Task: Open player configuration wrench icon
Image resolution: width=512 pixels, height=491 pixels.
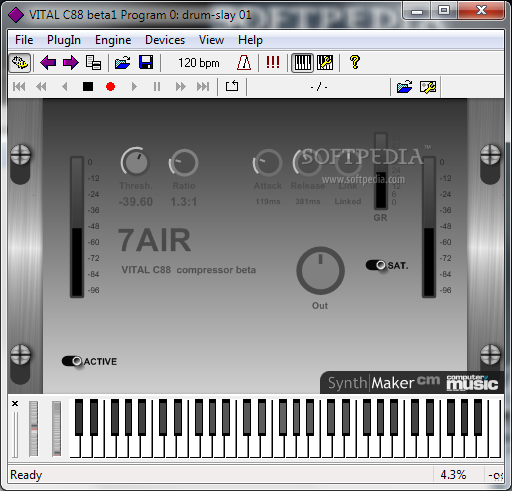Action: 428,87
